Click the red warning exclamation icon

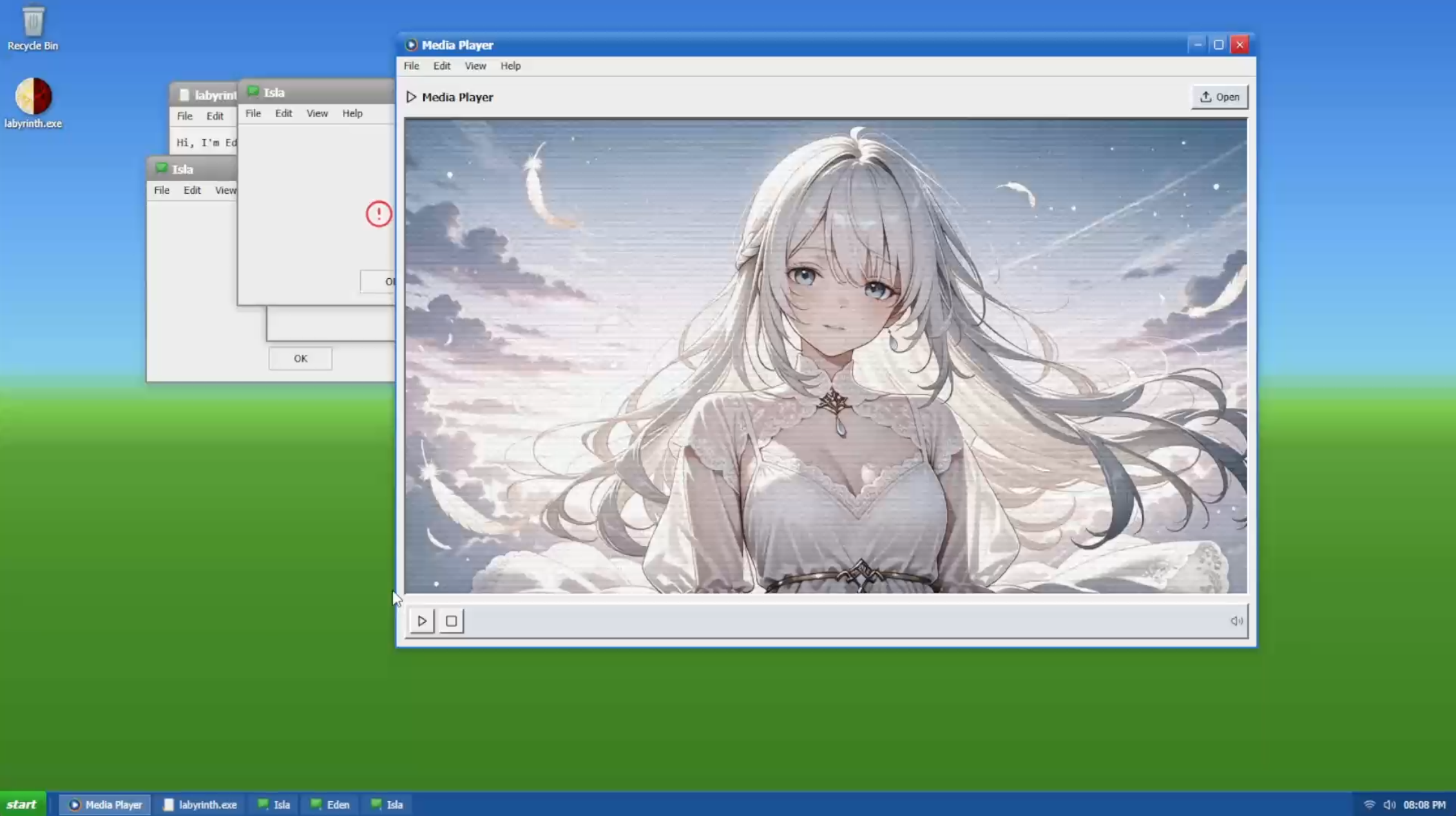(379, 214)
